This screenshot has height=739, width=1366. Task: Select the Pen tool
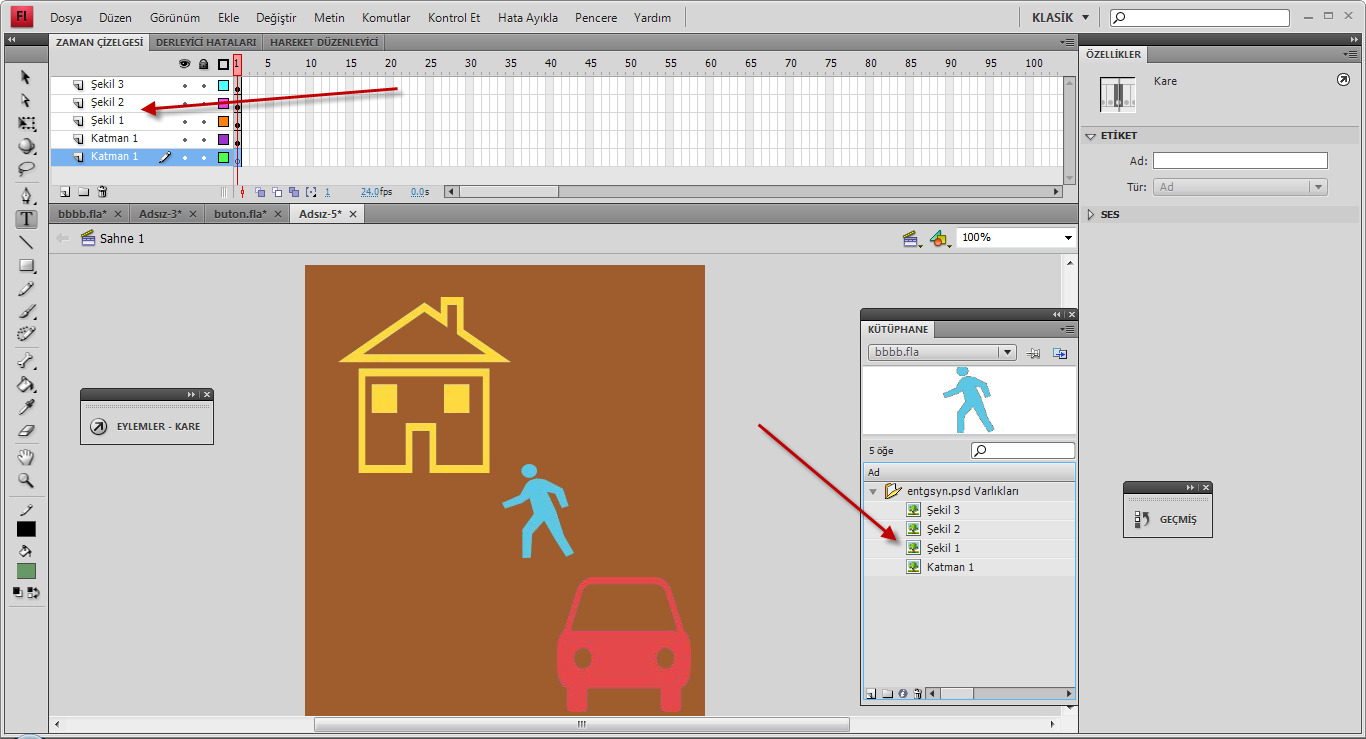[x=26, y=196]
